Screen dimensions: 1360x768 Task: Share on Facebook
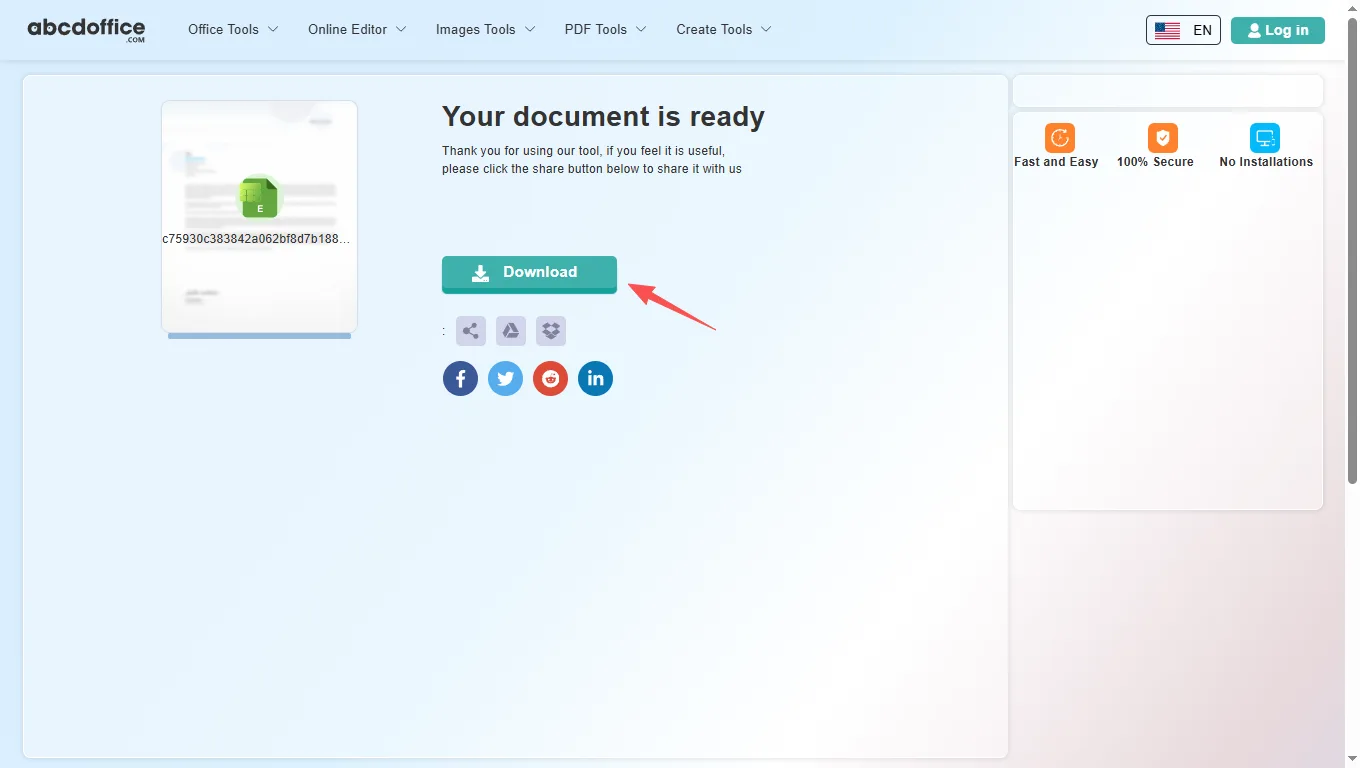460,378
